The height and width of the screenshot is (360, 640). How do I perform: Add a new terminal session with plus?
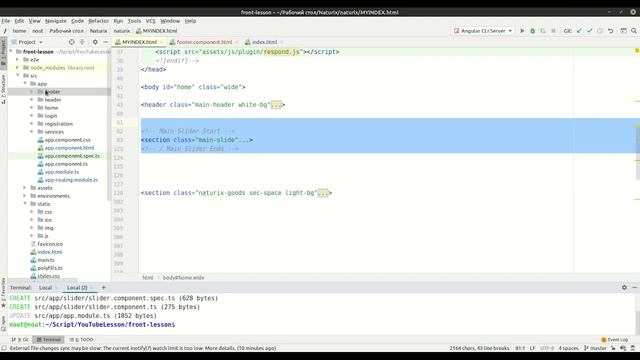pos(103,287)
